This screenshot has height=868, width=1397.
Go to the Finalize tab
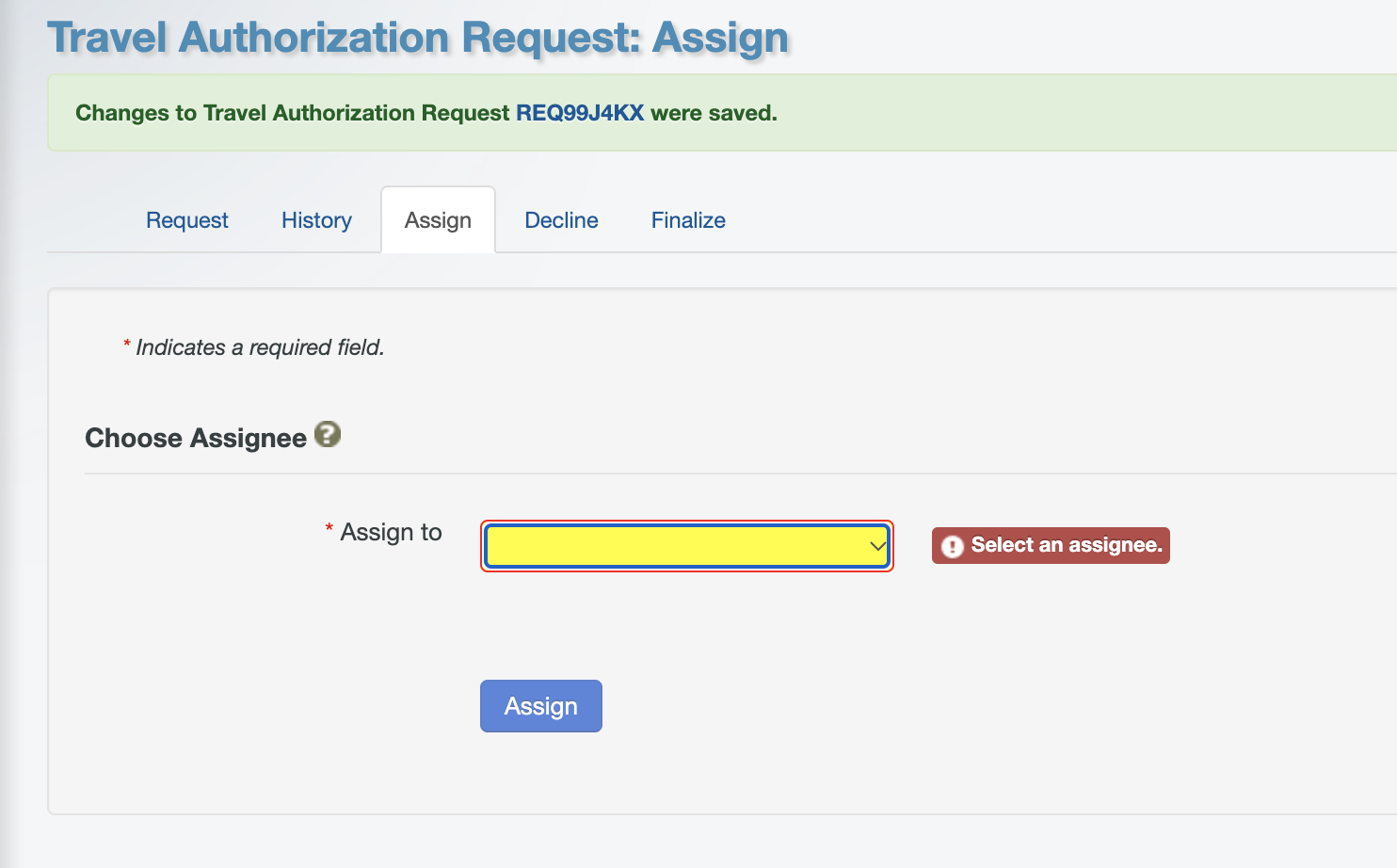pyautogui.click(x=687, y=219)
